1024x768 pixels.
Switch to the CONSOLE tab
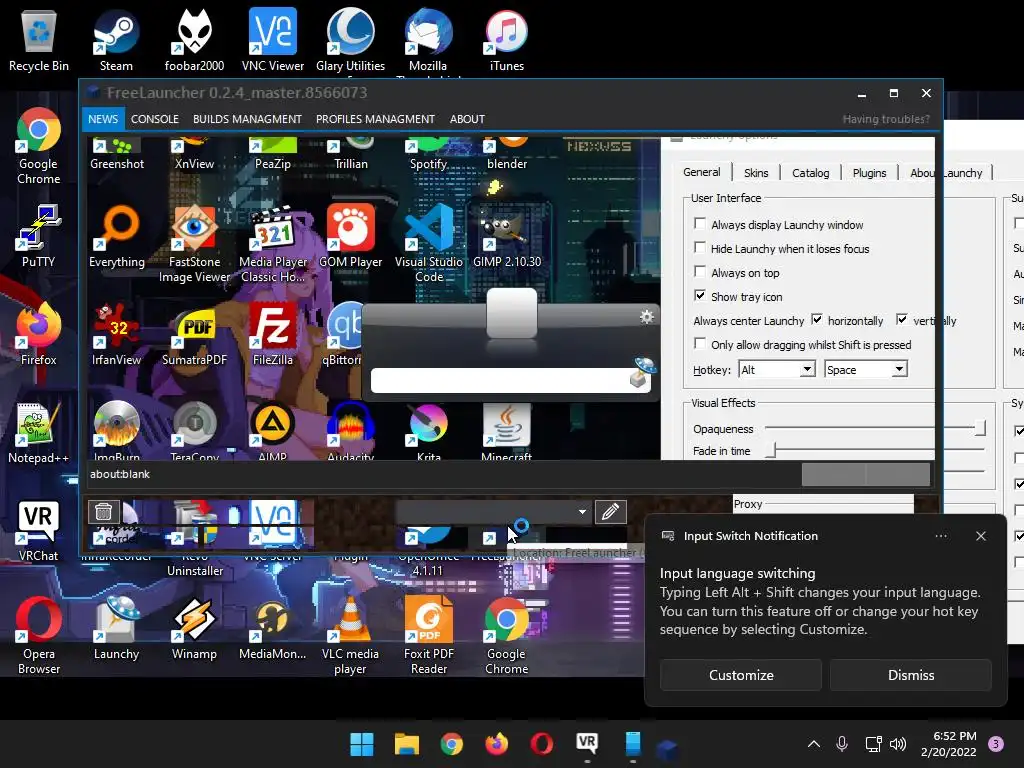[x=155, y=119]
